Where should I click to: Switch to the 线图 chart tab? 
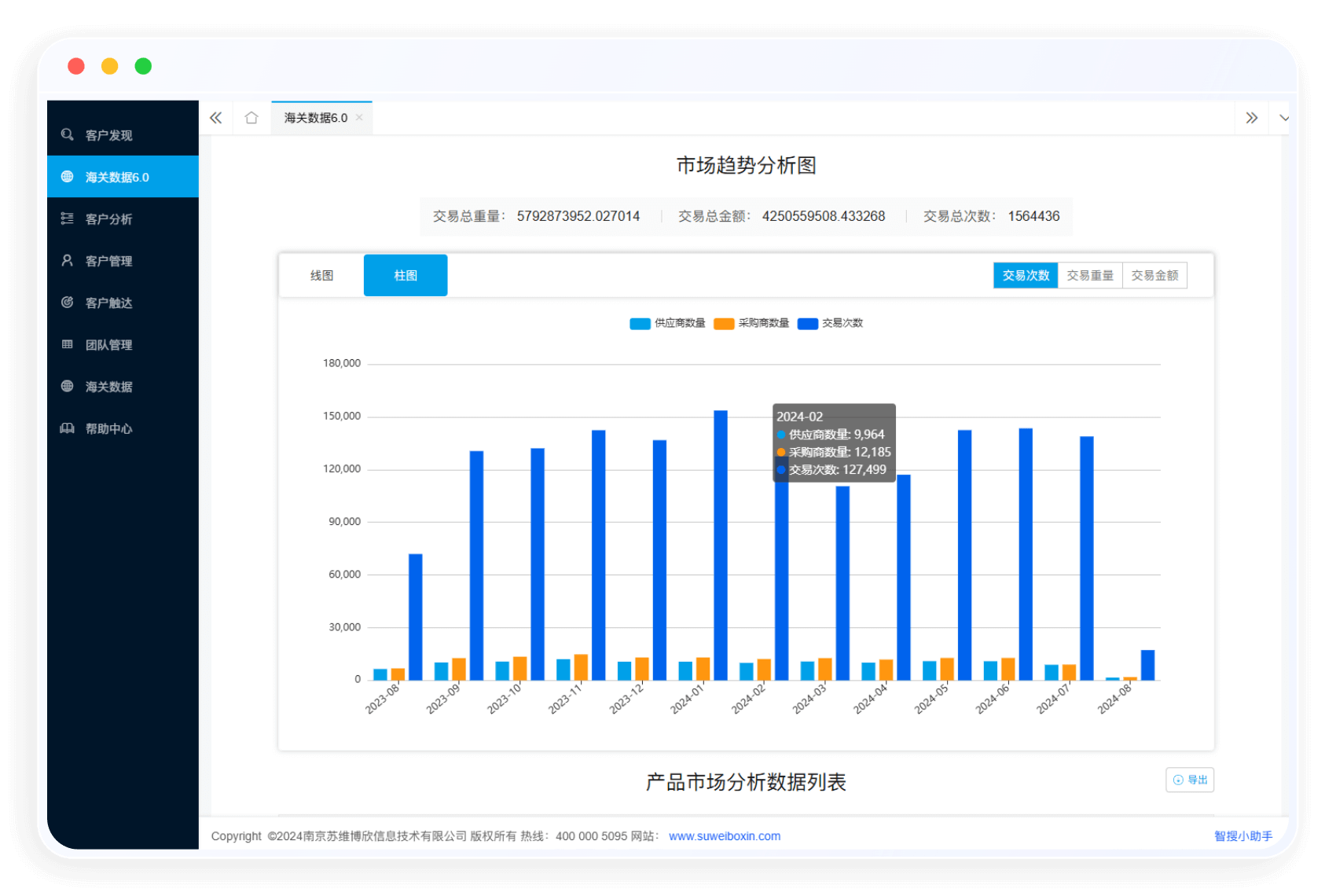click(321, 276)
